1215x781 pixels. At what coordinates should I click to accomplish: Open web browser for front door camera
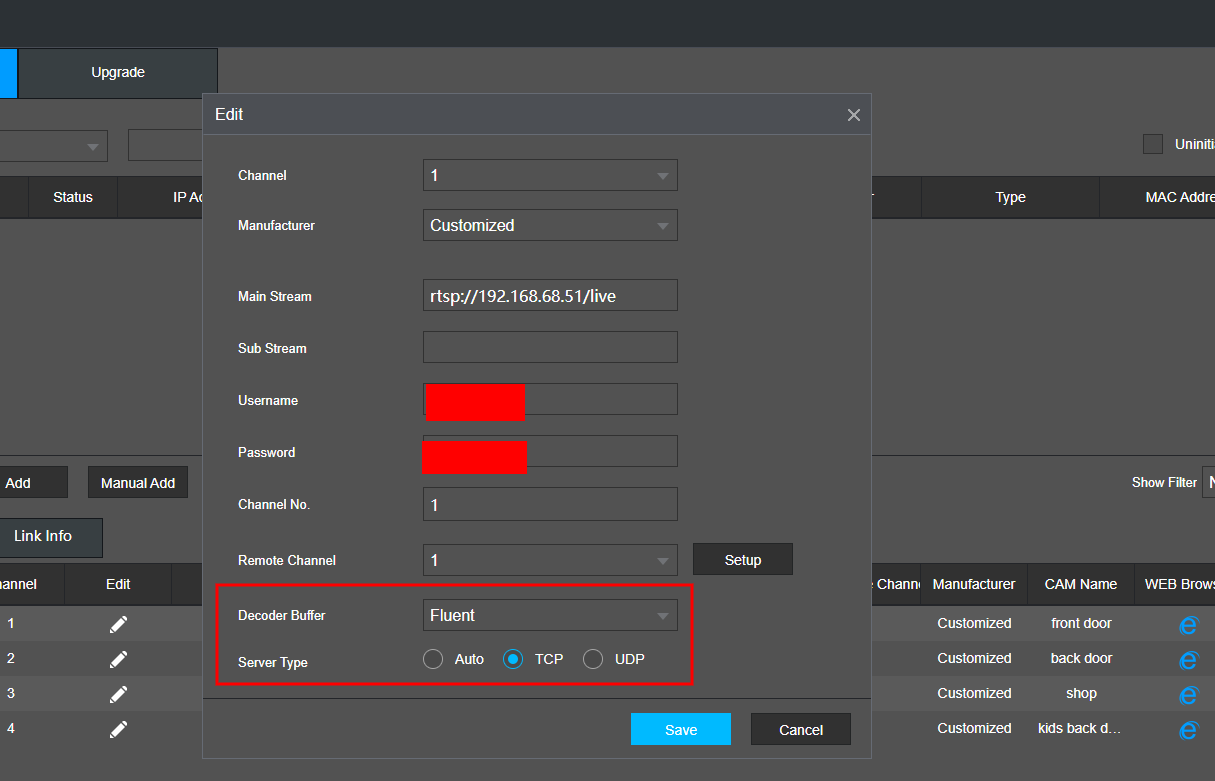click(x=1188, y=625)
